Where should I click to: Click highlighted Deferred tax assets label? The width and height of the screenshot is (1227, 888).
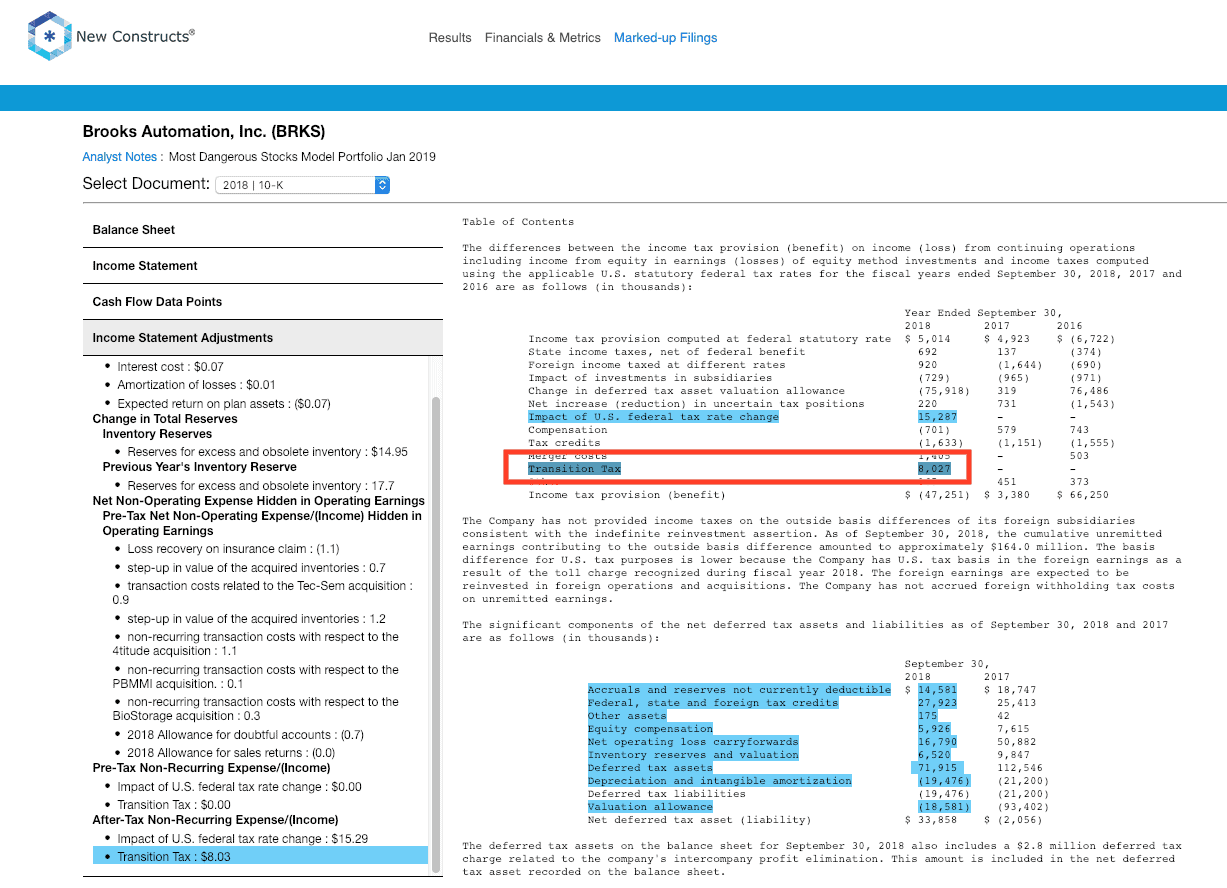click(x=650, y=768)
